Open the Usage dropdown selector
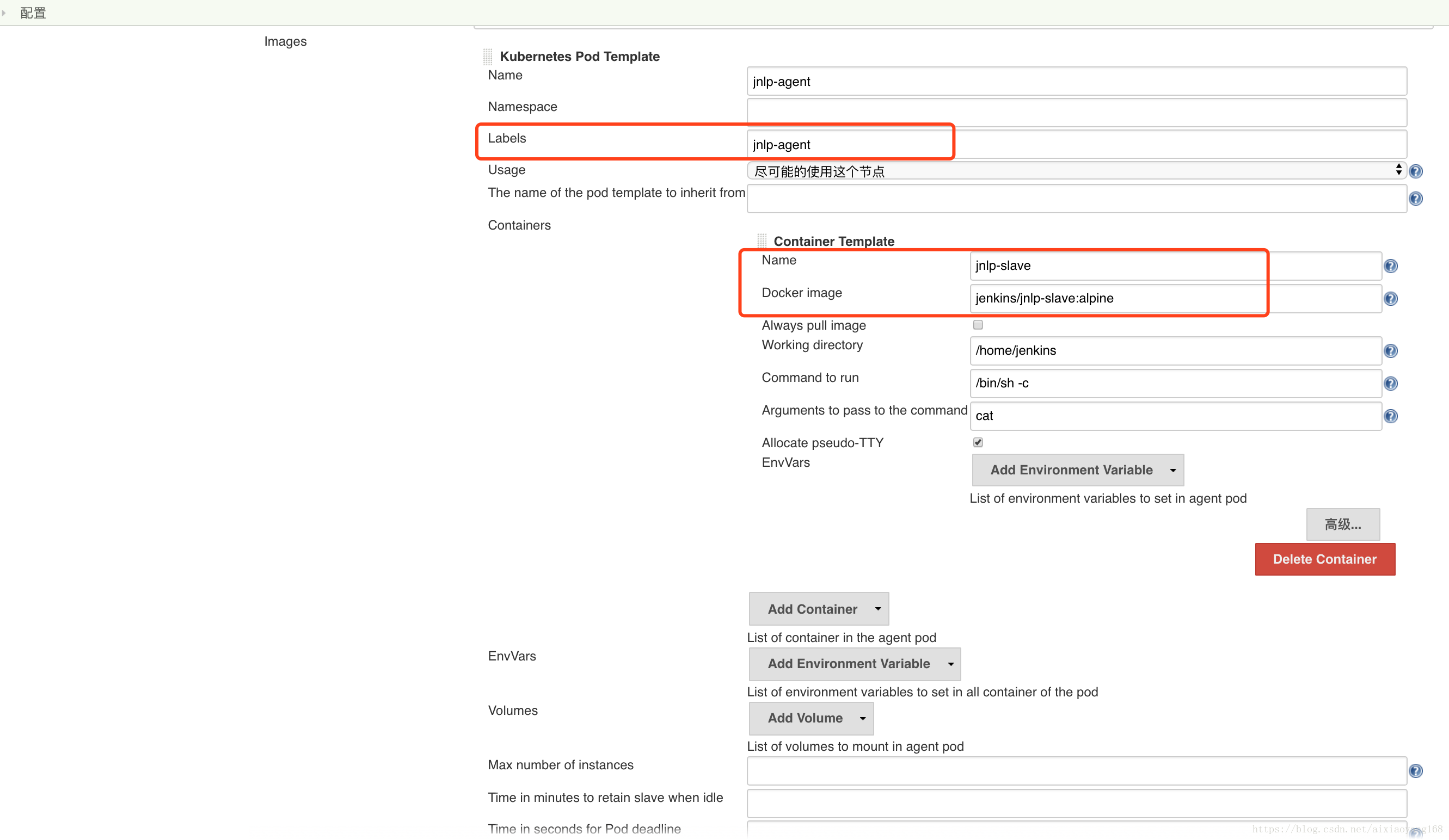 click(1075, 171)
